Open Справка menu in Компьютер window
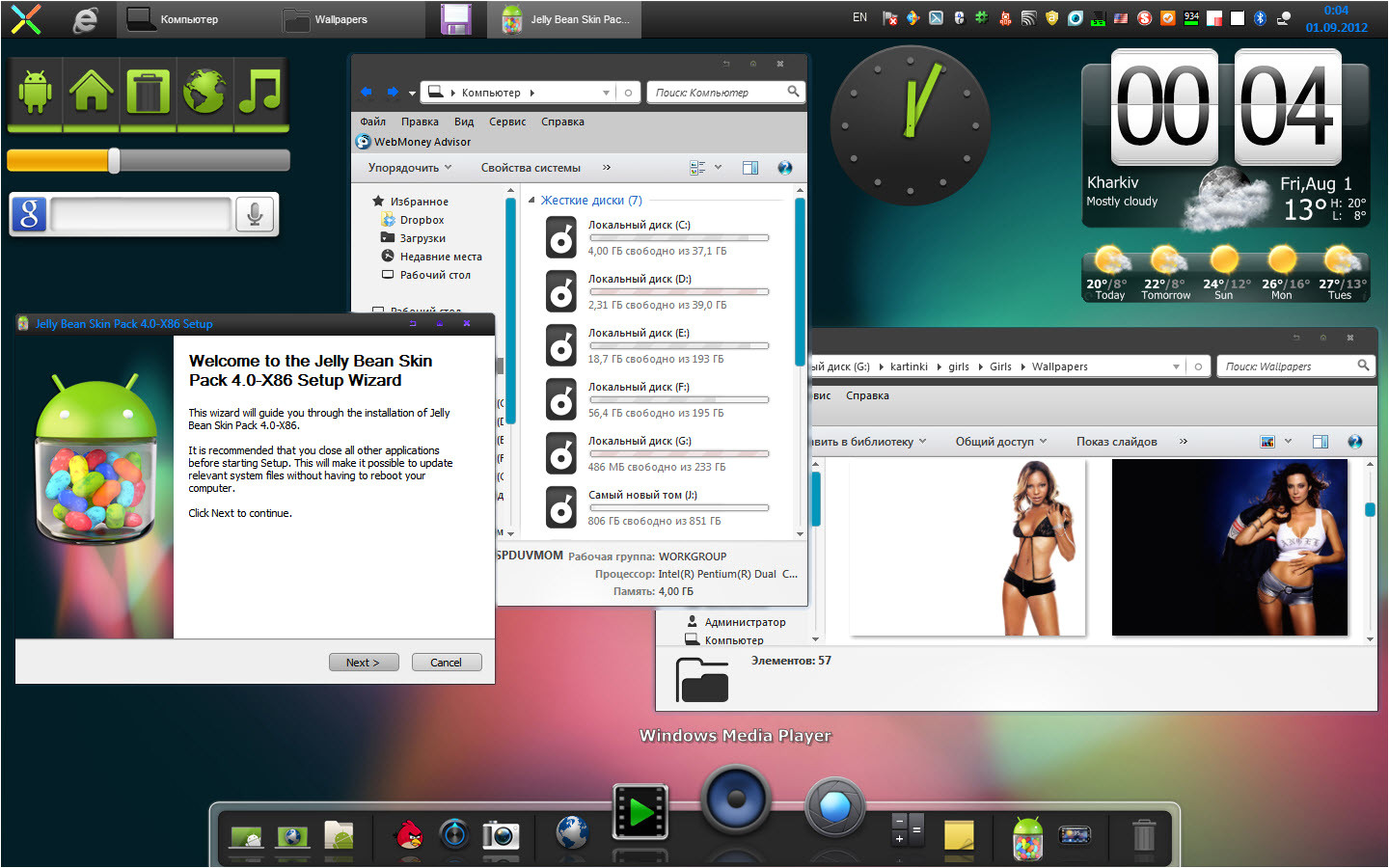The width and height of the screenshot is (1389, 868). point(563,122)
